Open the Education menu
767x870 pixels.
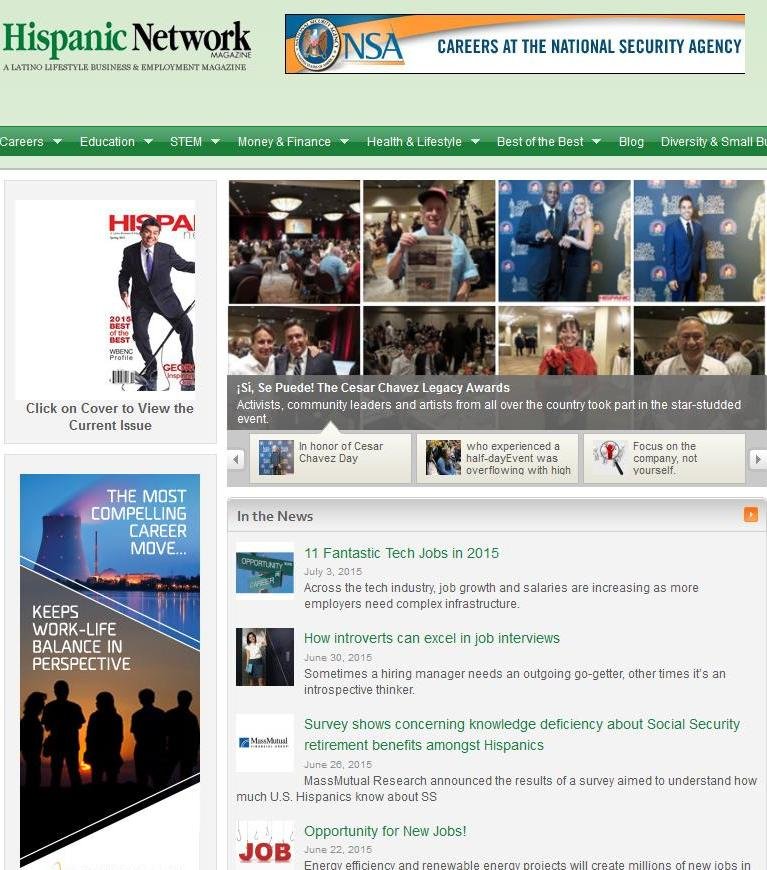pyautogui.click(x=107, y=141)
